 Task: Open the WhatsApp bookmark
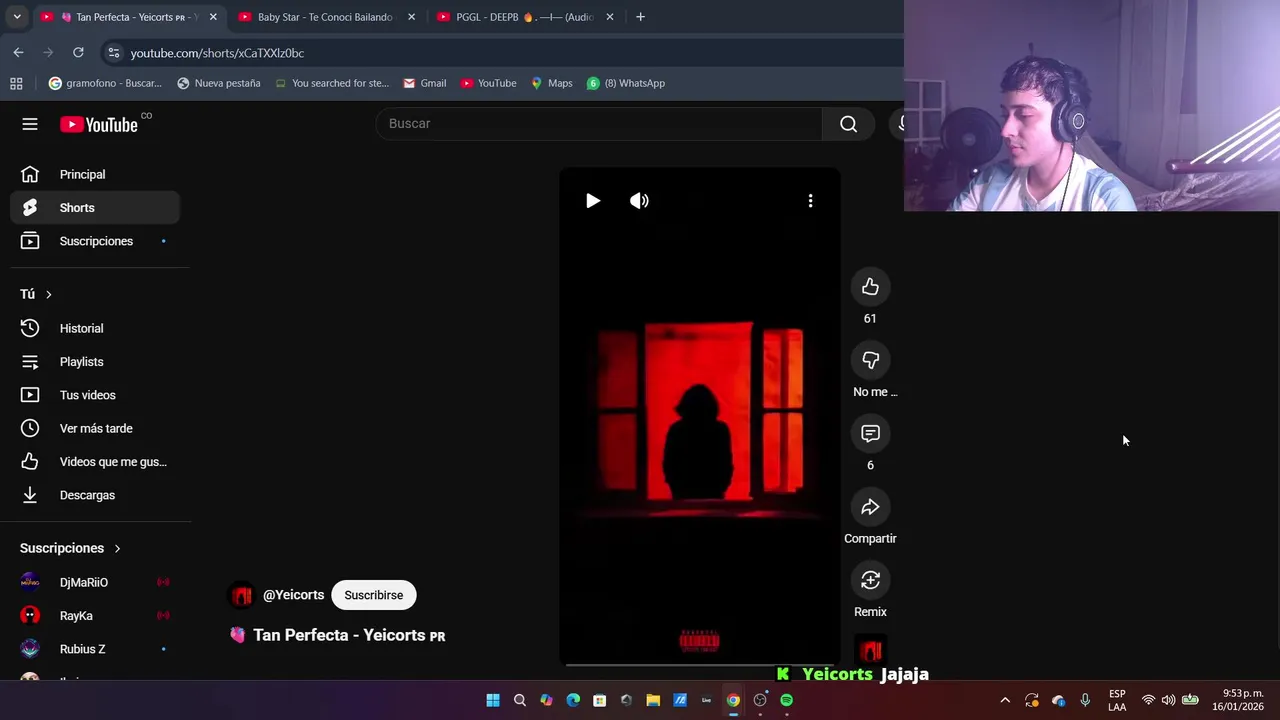626,83
